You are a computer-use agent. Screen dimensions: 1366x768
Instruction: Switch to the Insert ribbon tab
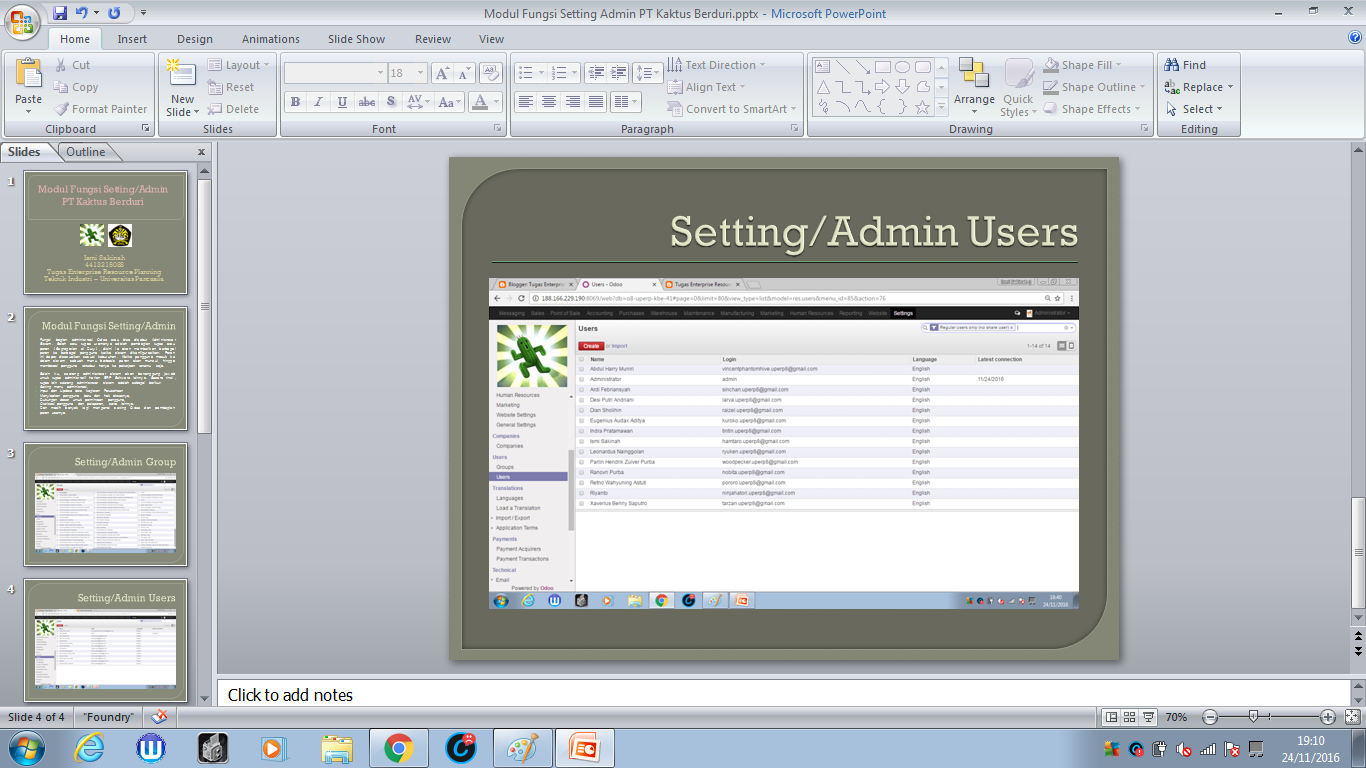tap(132, 39)
